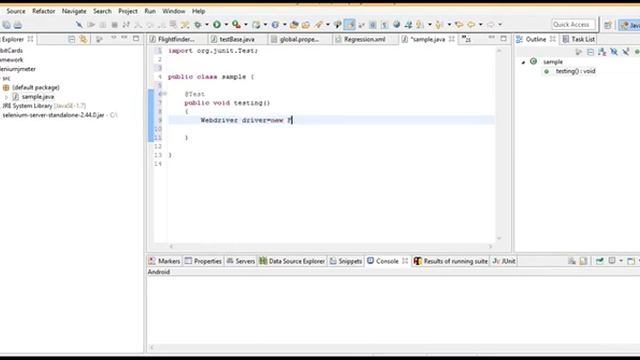Click the Save All toolbar icon
The image size is (640, 360).
click(6, 24)
